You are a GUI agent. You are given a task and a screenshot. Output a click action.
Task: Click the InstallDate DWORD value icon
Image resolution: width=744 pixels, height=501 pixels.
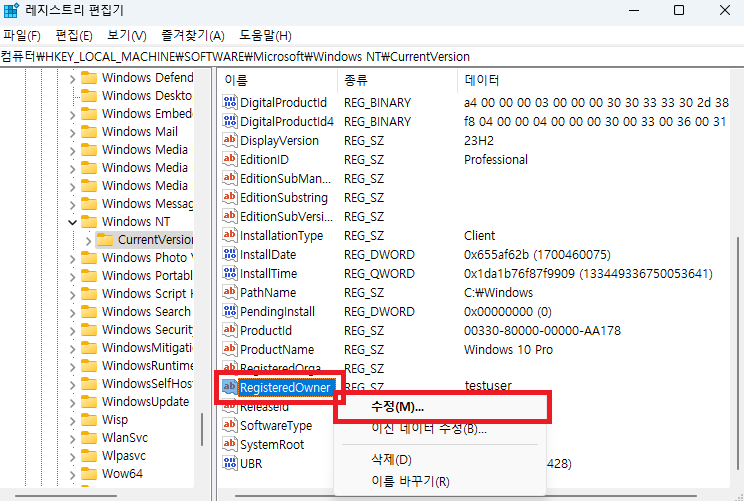point(230,254)
